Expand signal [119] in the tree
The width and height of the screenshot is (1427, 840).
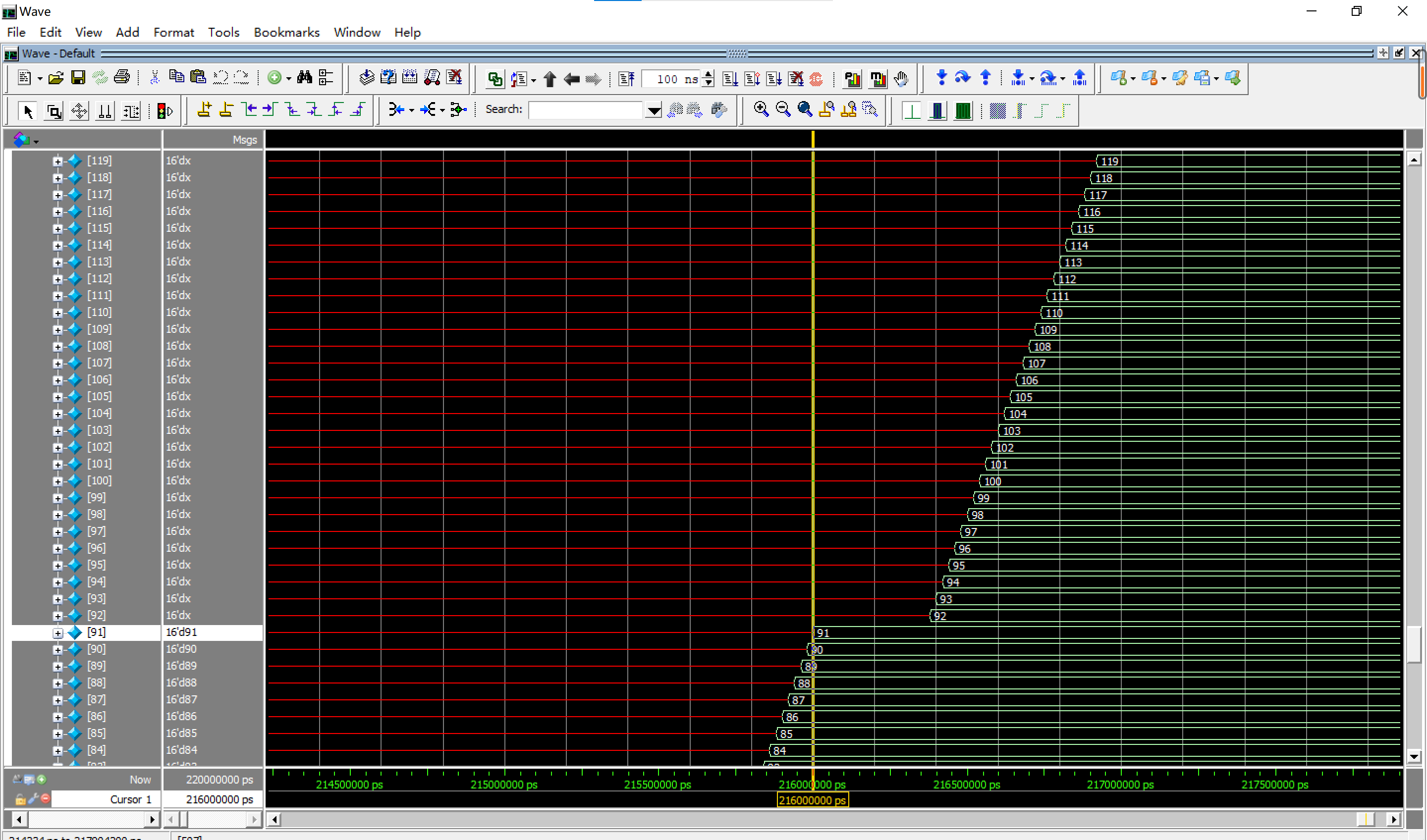(x=58, y=161)
